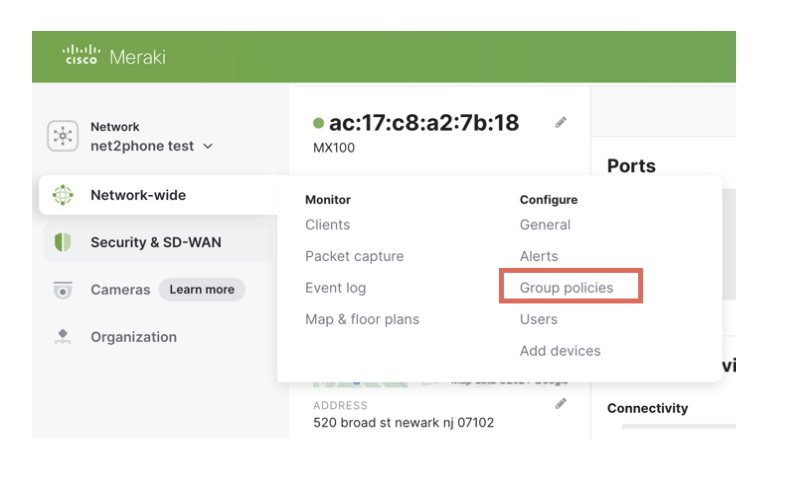
Task: Open General under Configure
Action: coord(545,224)
